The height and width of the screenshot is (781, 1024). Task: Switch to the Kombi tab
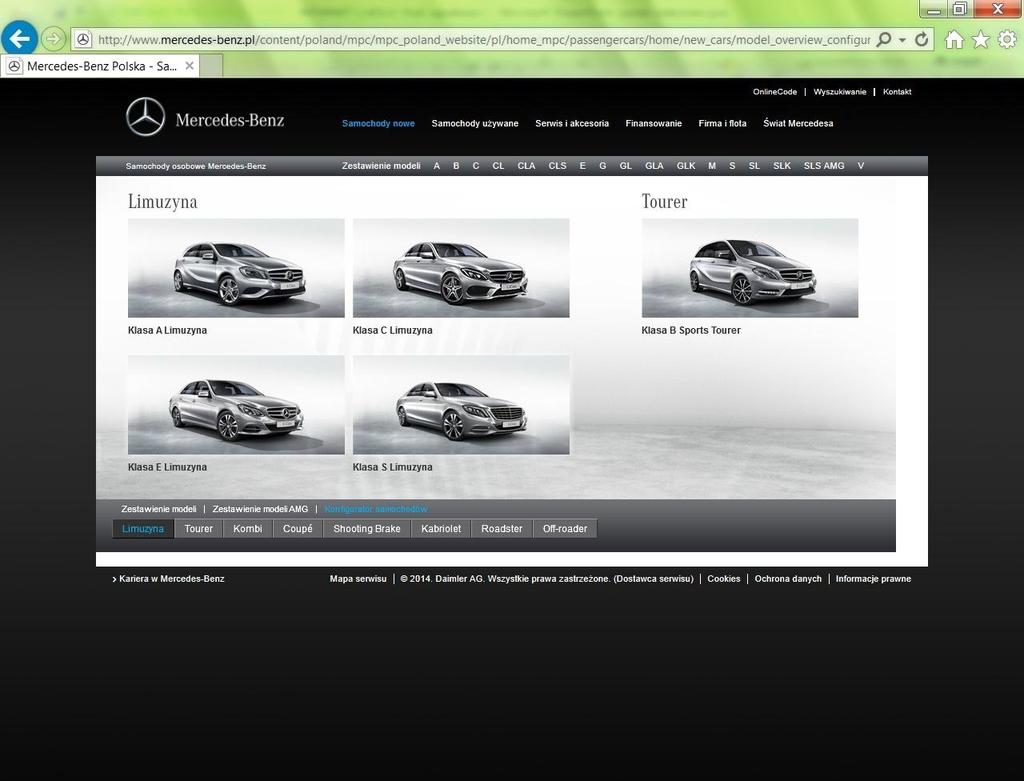point(248,529)
